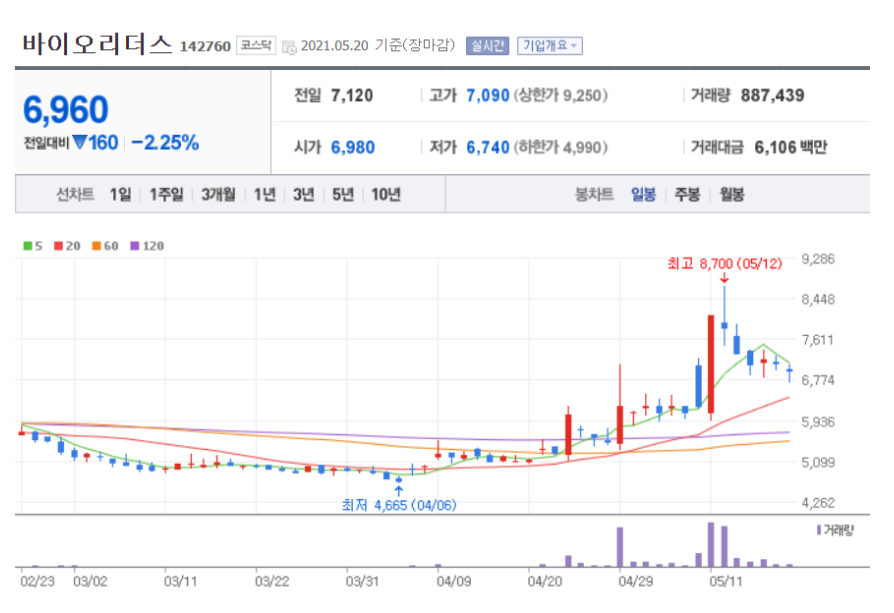
Task: Click the tallest volume bar at 05/11
Action: click(x=711, y=545)
